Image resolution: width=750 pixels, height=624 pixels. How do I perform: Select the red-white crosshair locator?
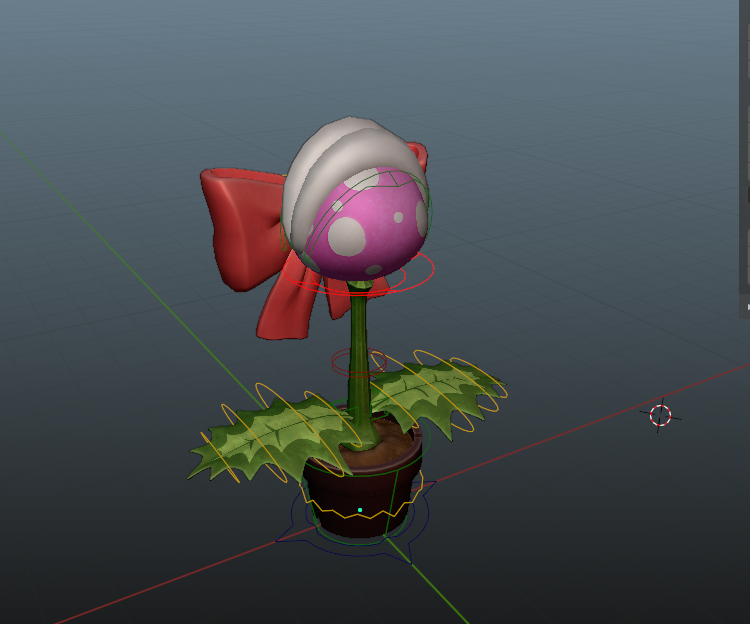pyautogui.click(x=661, y=415)
